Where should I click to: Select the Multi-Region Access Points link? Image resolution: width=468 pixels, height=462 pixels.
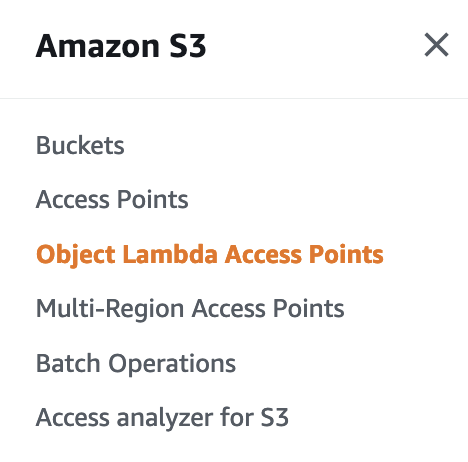[x=190, y=309]
